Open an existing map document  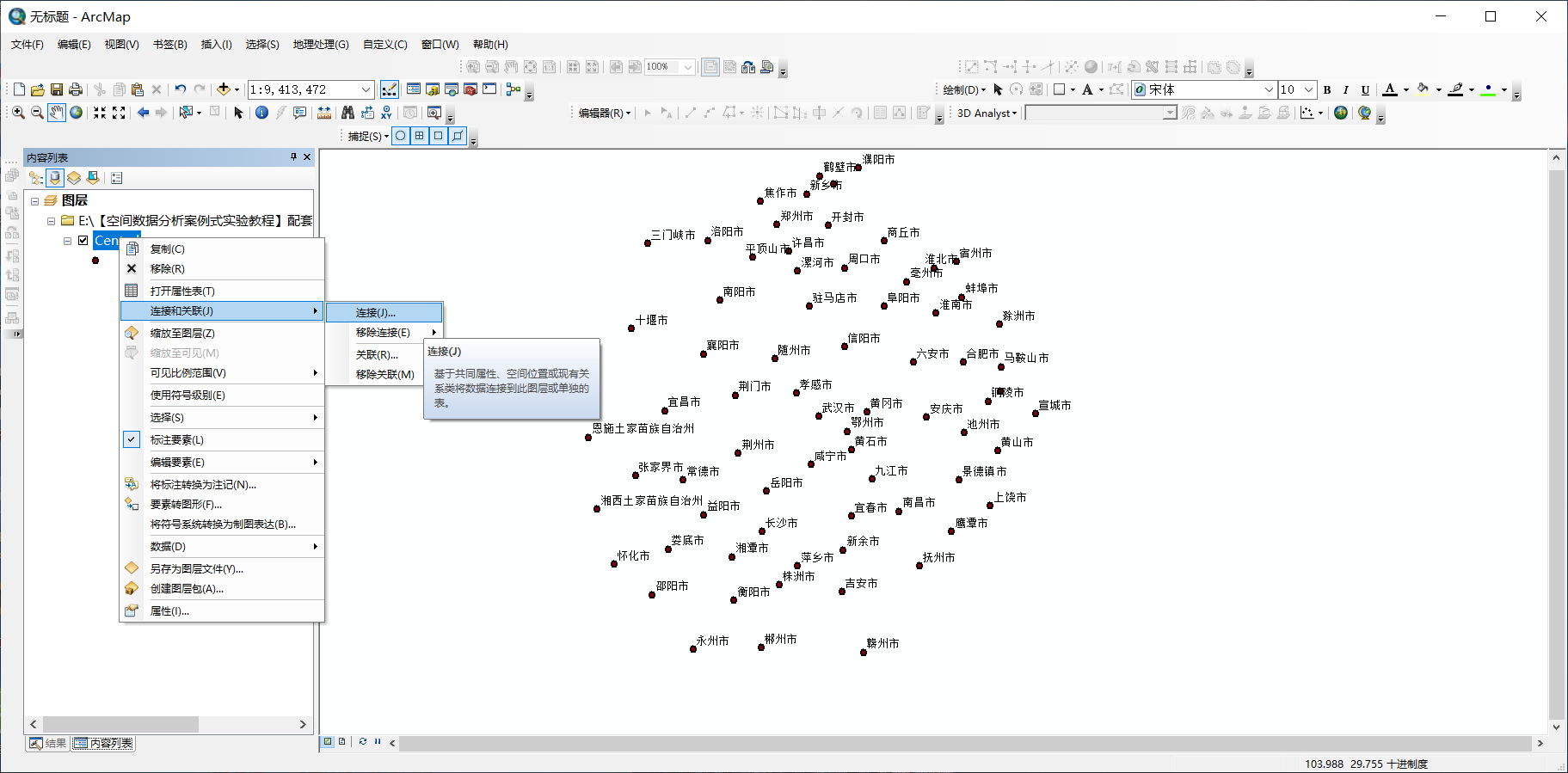[38, 89]
